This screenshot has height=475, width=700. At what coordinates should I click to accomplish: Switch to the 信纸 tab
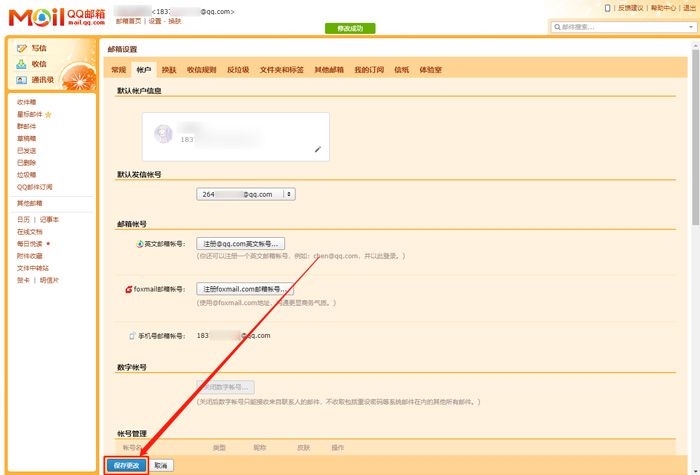(402, 70)
